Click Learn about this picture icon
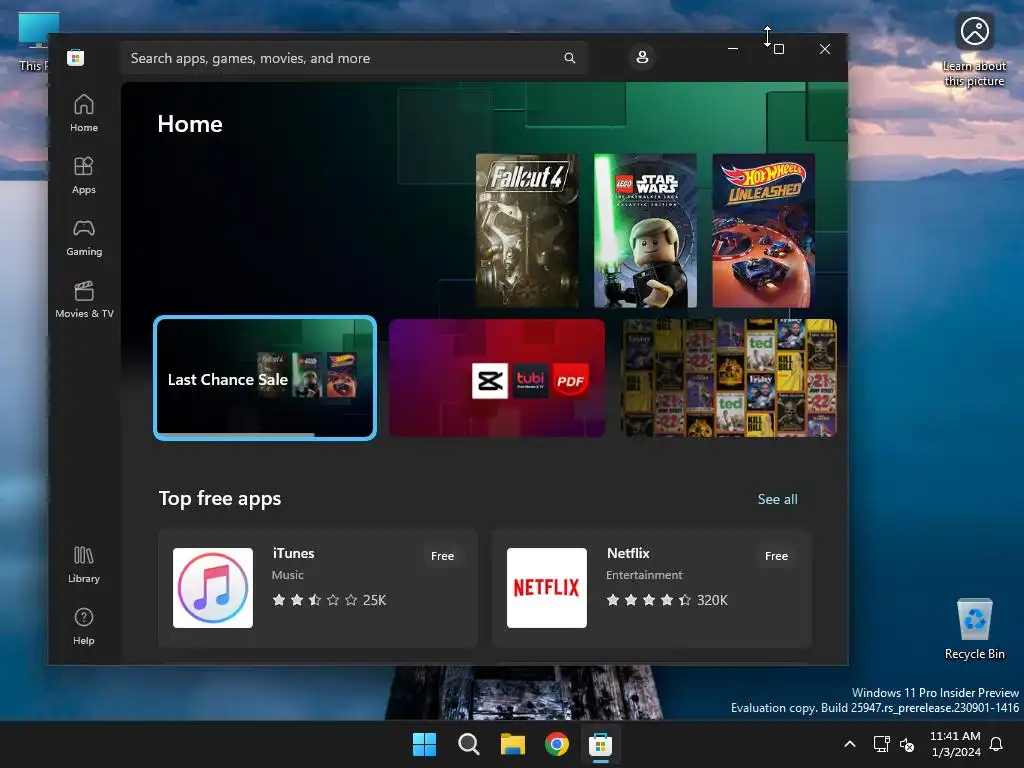1024x768 pixels. (974, 50)
